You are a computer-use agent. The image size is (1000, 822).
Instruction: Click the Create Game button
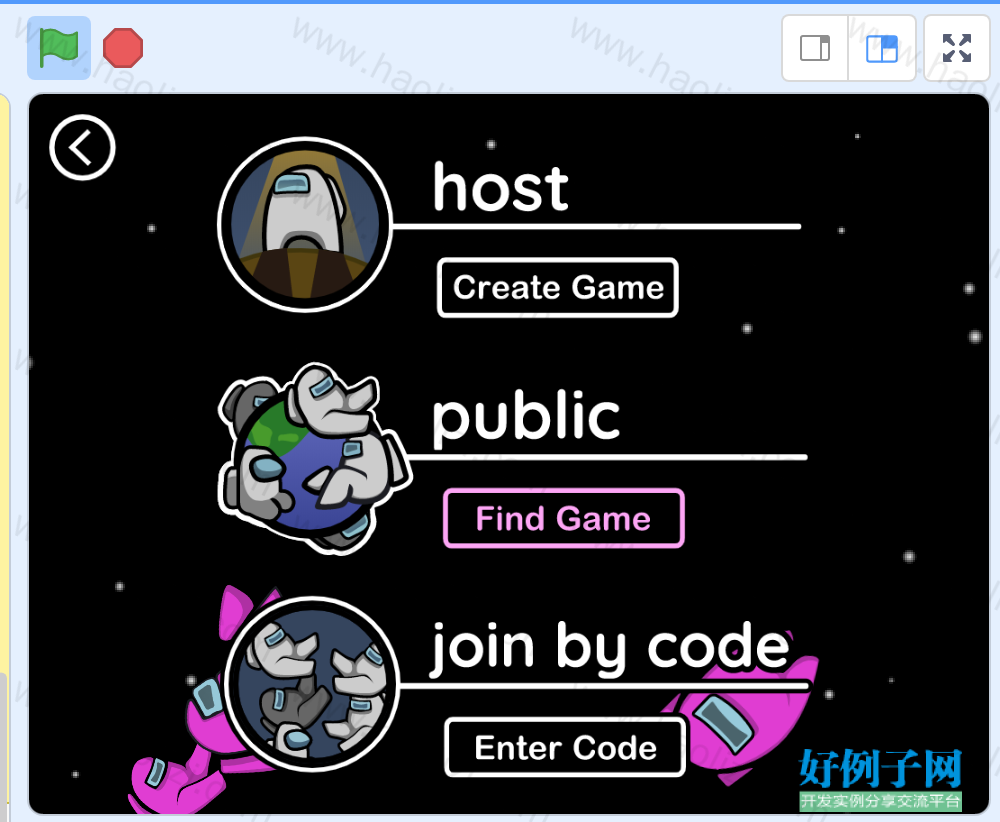coord(558,288)
